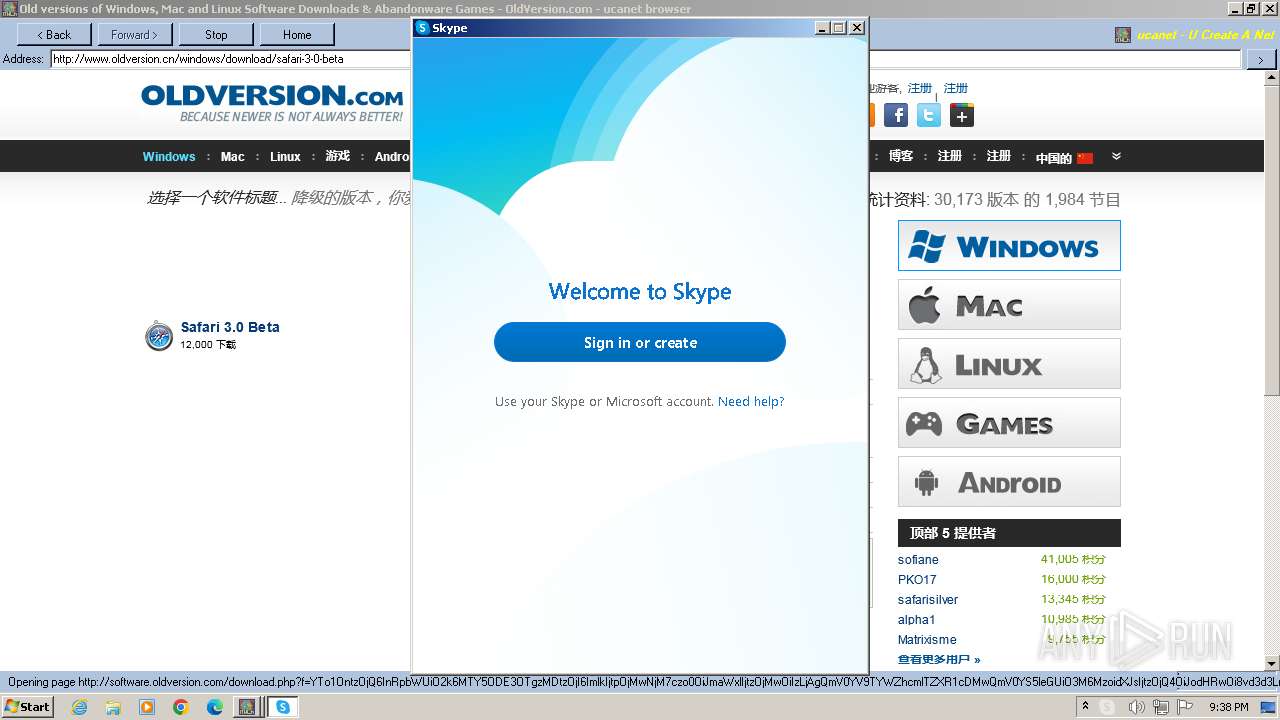Click the China flag icon in nav bar
Viewport: 1280px width, 720px height.
1085,158
